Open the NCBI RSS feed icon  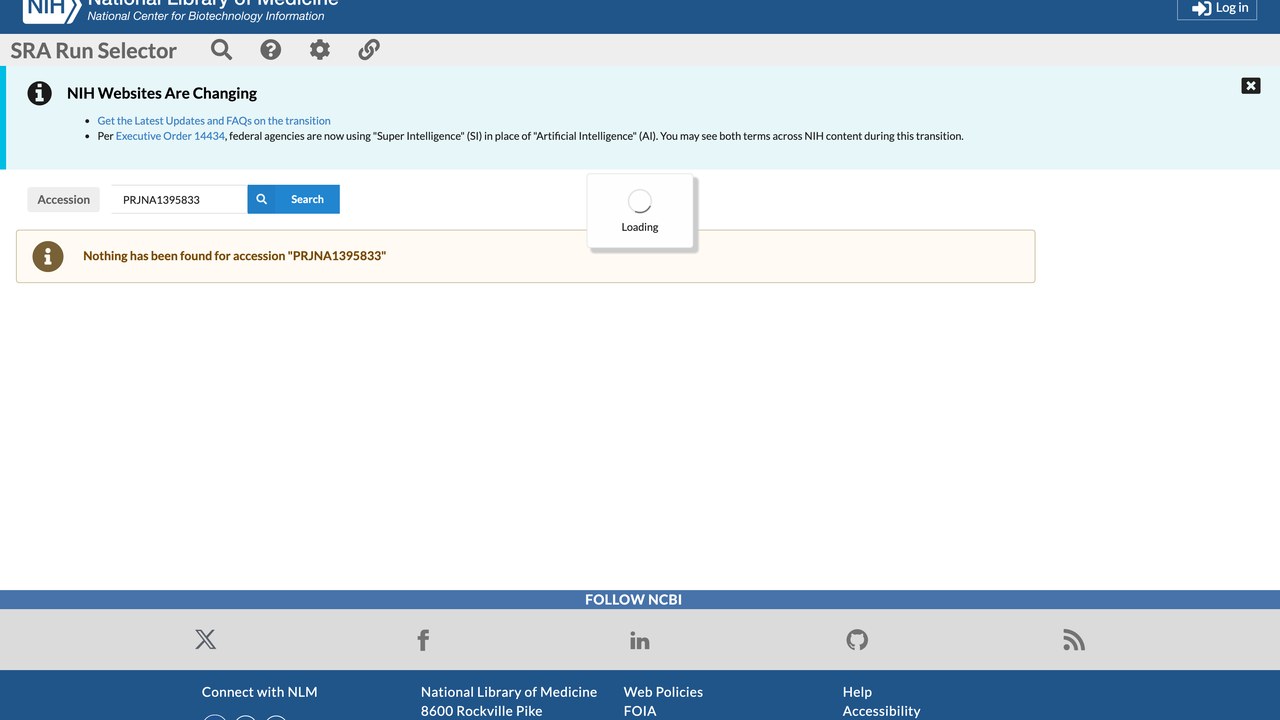coord(1074,640)
